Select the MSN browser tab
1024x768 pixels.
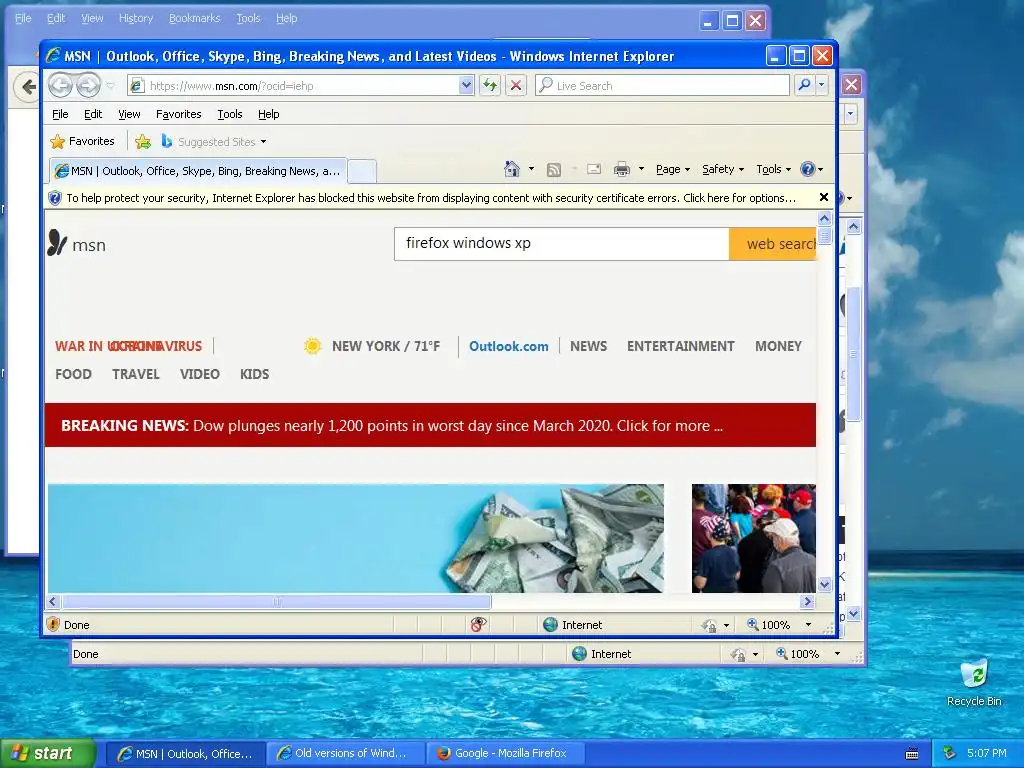198,171
